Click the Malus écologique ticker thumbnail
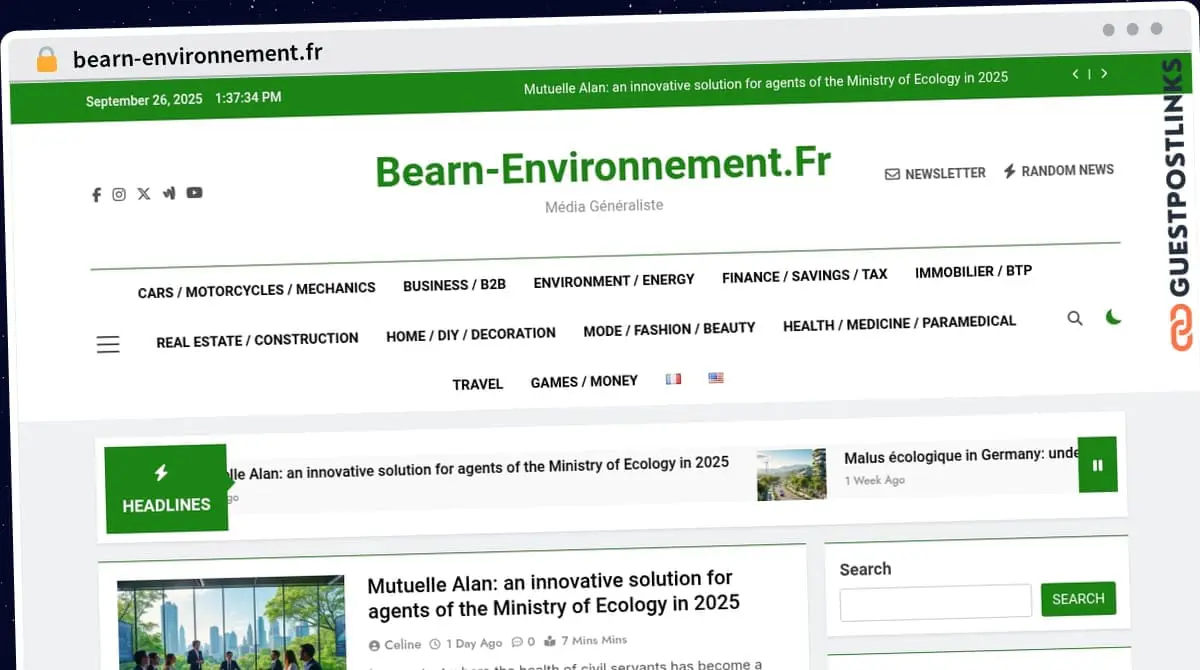 pos(791,475)
